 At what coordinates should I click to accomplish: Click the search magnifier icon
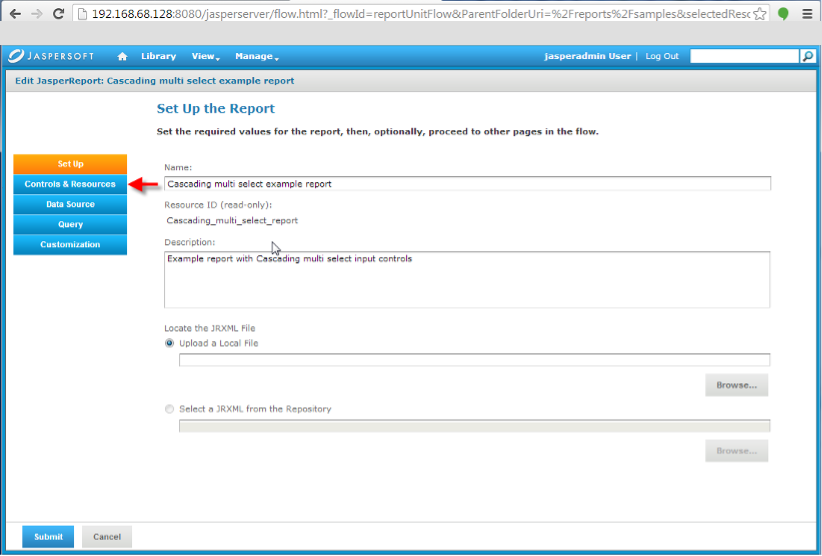point(808,56)
